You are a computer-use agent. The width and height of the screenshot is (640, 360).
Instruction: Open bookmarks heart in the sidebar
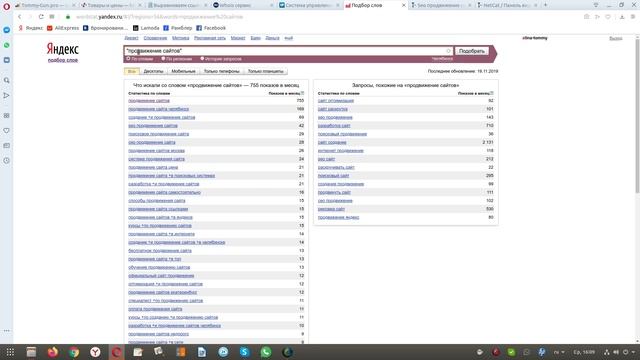[7, 131]
